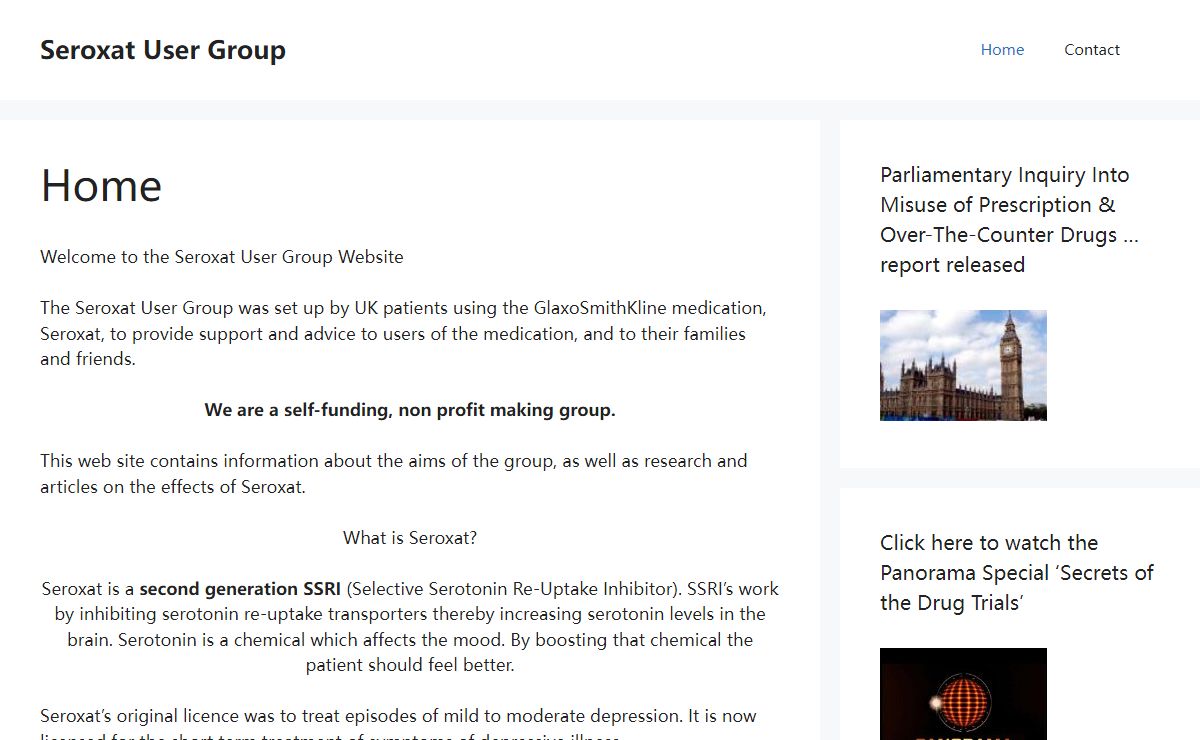Open the Parliamentary Inquiry report heading link
The height and width of the screenshot is (740, 1200).
pyautogui.click(x=1009, y=220)
